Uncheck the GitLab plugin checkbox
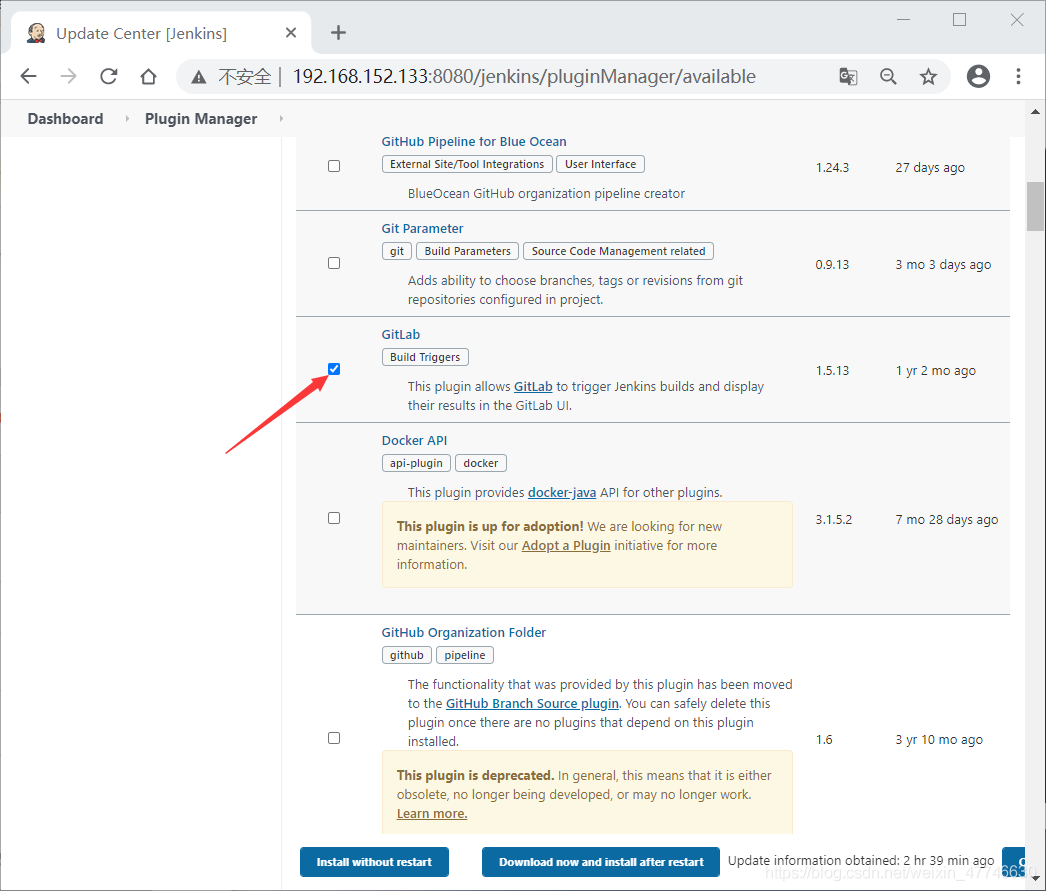 [334, 369]
